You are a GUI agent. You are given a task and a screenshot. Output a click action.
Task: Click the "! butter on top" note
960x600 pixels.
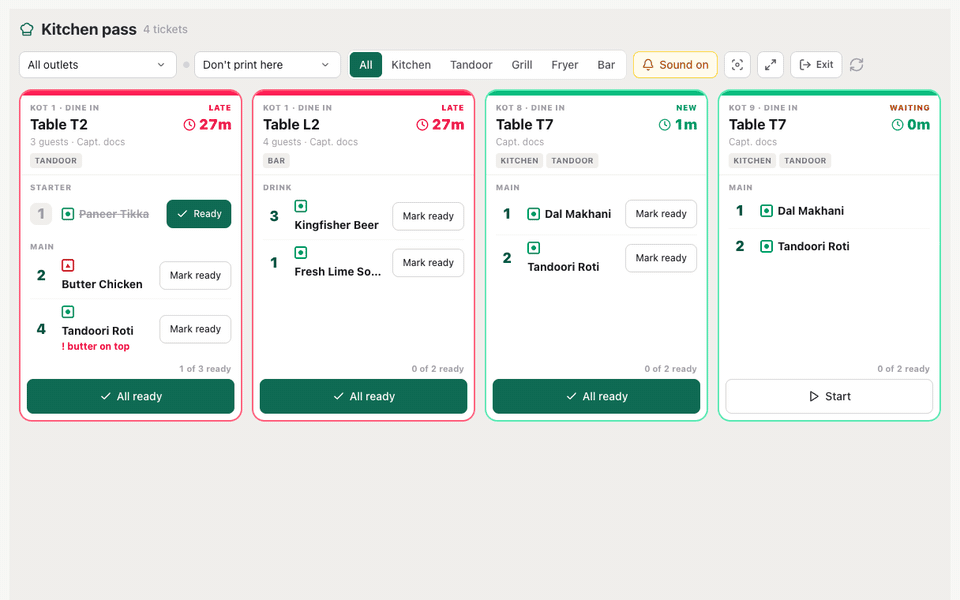96,347
